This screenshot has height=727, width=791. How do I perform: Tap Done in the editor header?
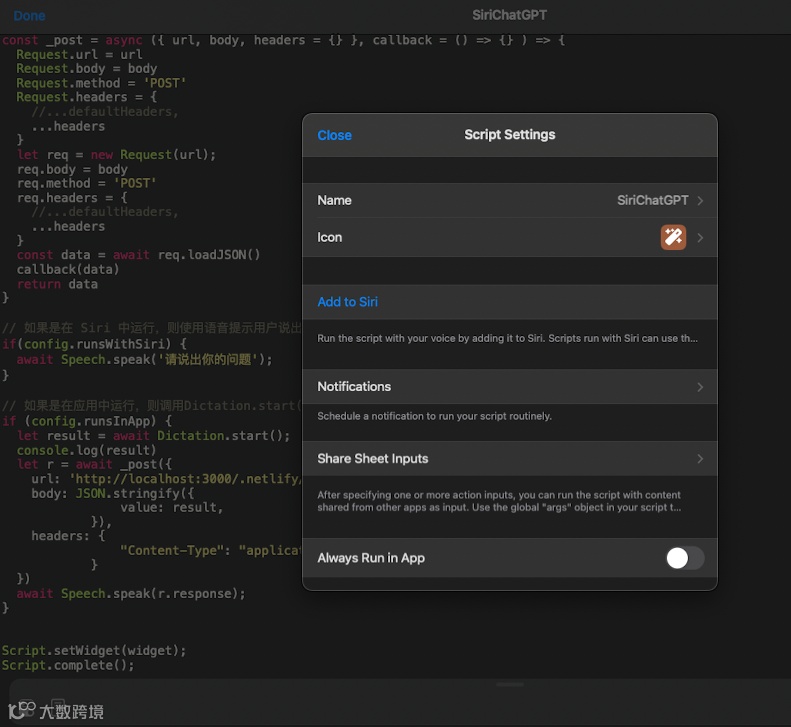pyautogui.click(x=29, y=16)
